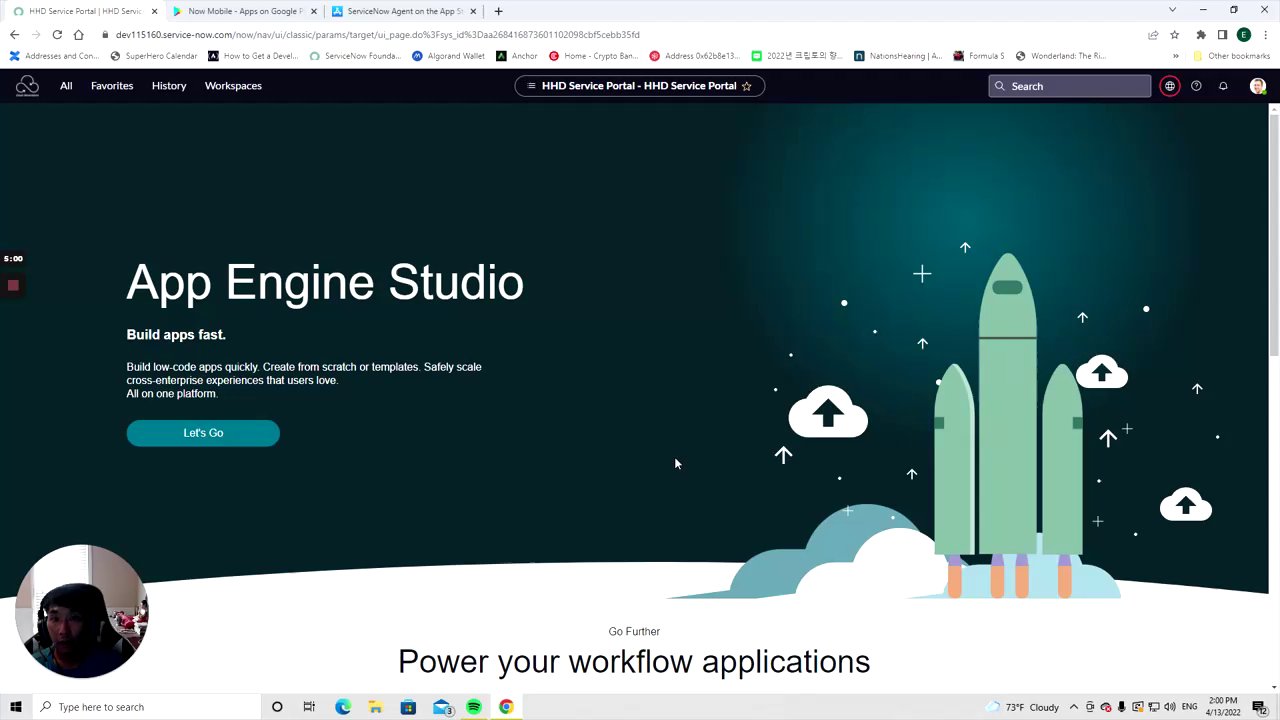Open the ServiceNow Founda... bookmark
1280x720 pixels.
(354, 56)
